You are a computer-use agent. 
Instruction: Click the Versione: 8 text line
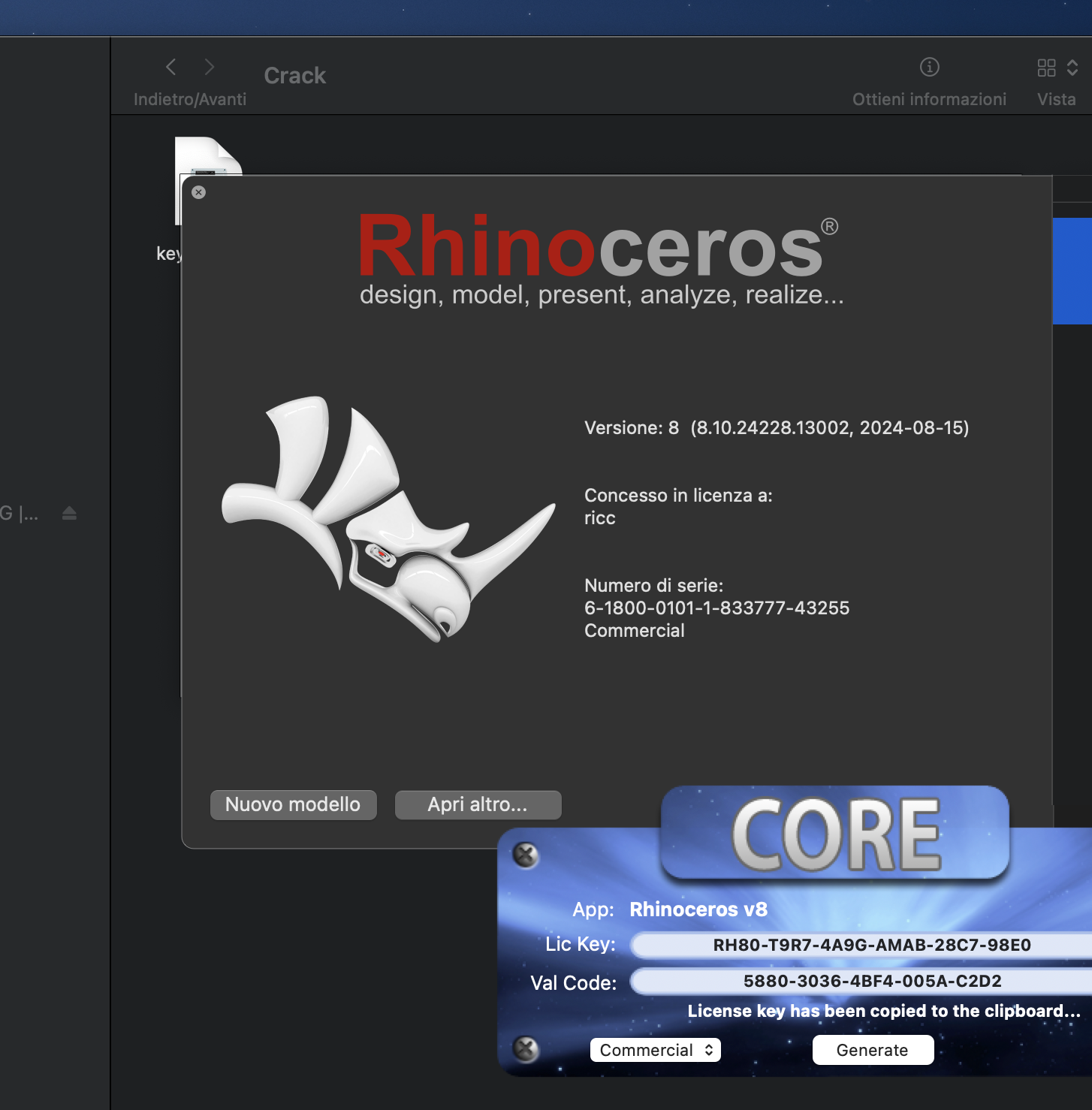[x=777, y=427]
